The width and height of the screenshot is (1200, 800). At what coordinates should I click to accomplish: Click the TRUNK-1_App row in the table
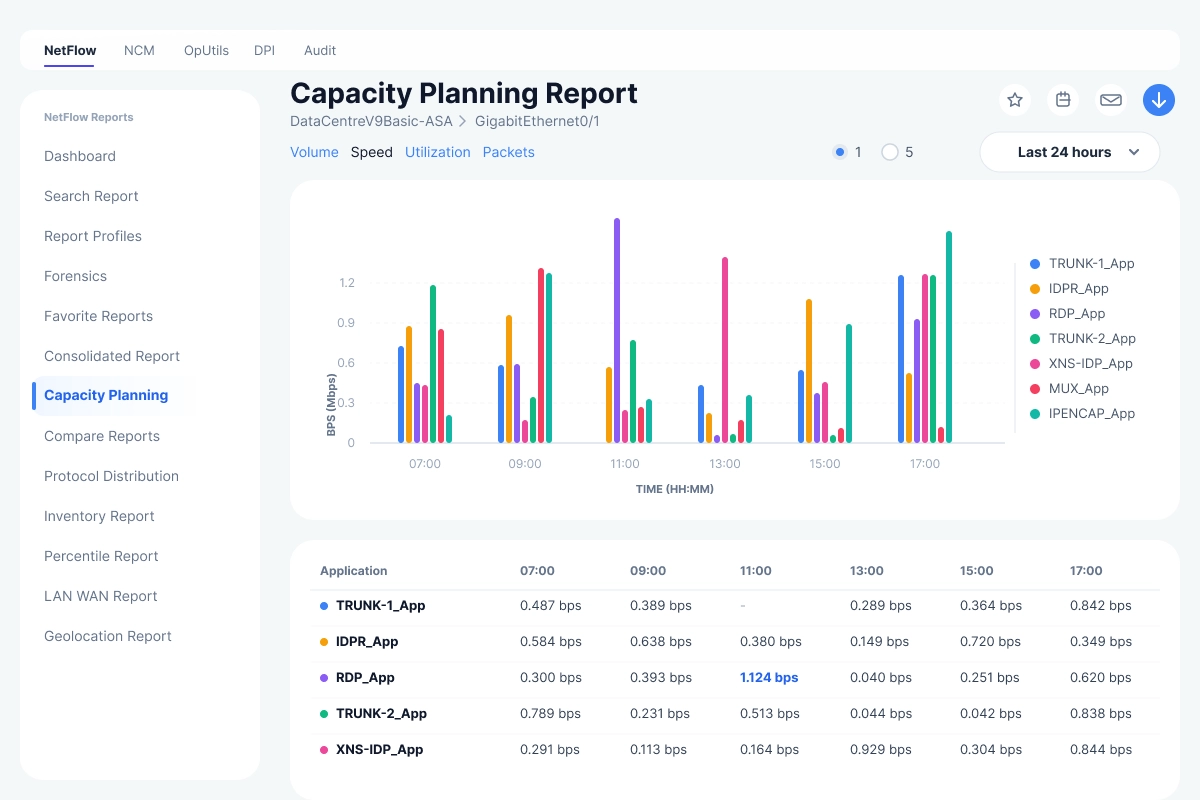[x=735, y=606]
